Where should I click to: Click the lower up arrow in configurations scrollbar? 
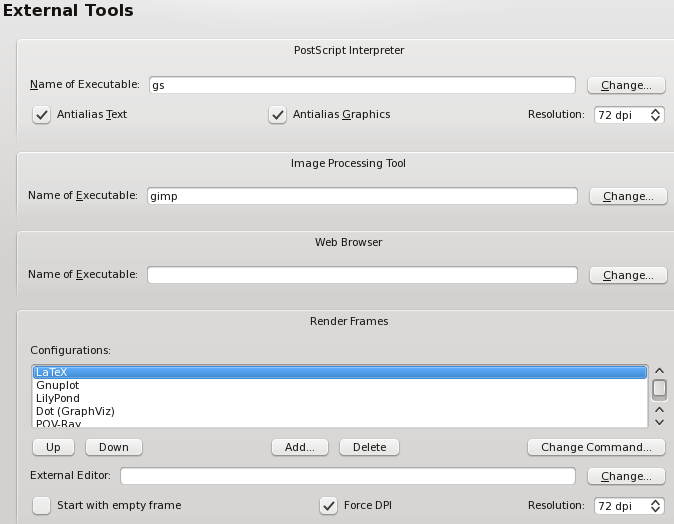(x=659, y=410)
